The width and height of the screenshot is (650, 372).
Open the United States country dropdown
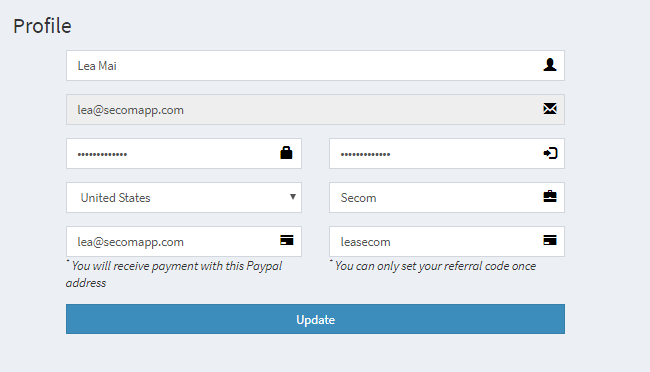(184, 197)
